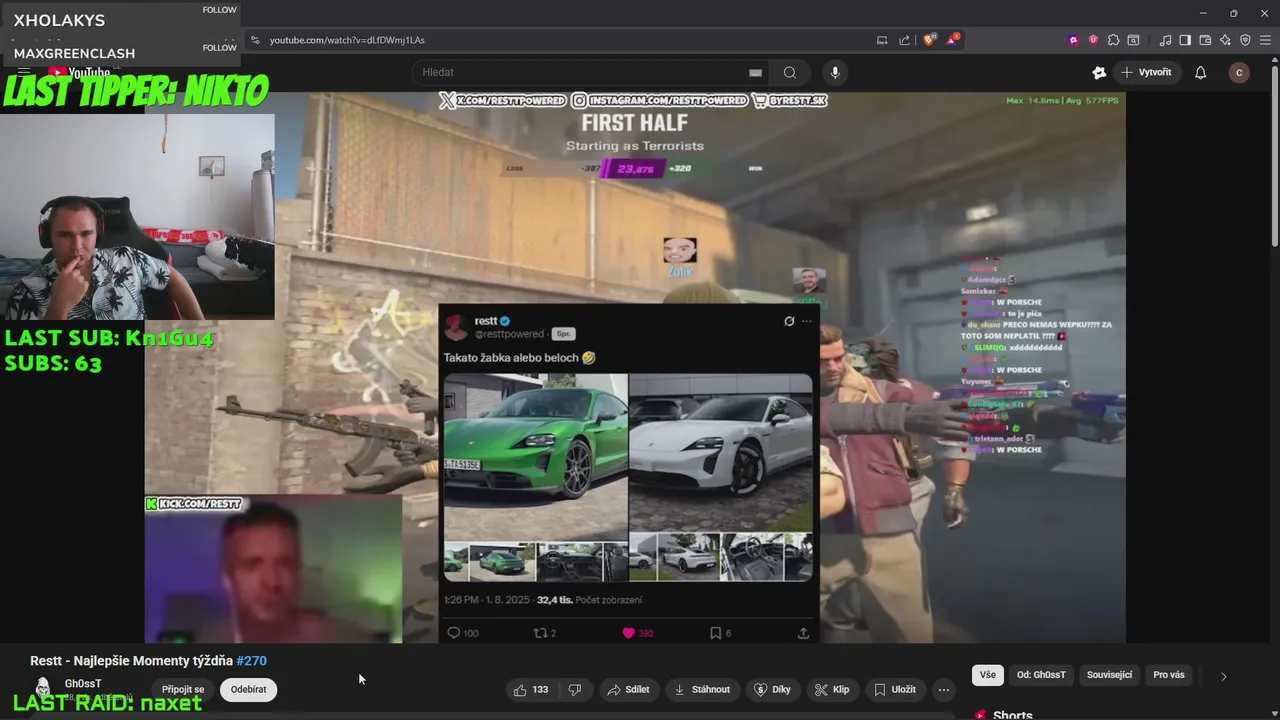The height and width of the screenshot is (720, 1280).
Task: Open the notifications bell
Action: coord(1201,72)
